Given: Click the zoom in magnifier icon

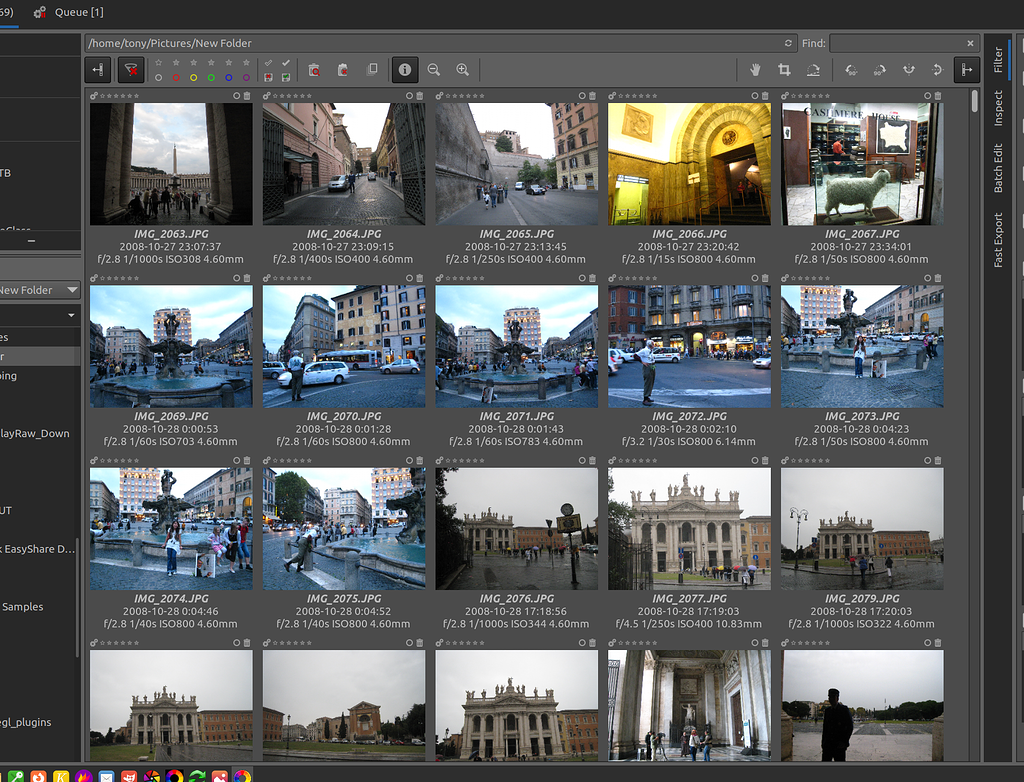Looking at the screenshot, I should 463,70.
